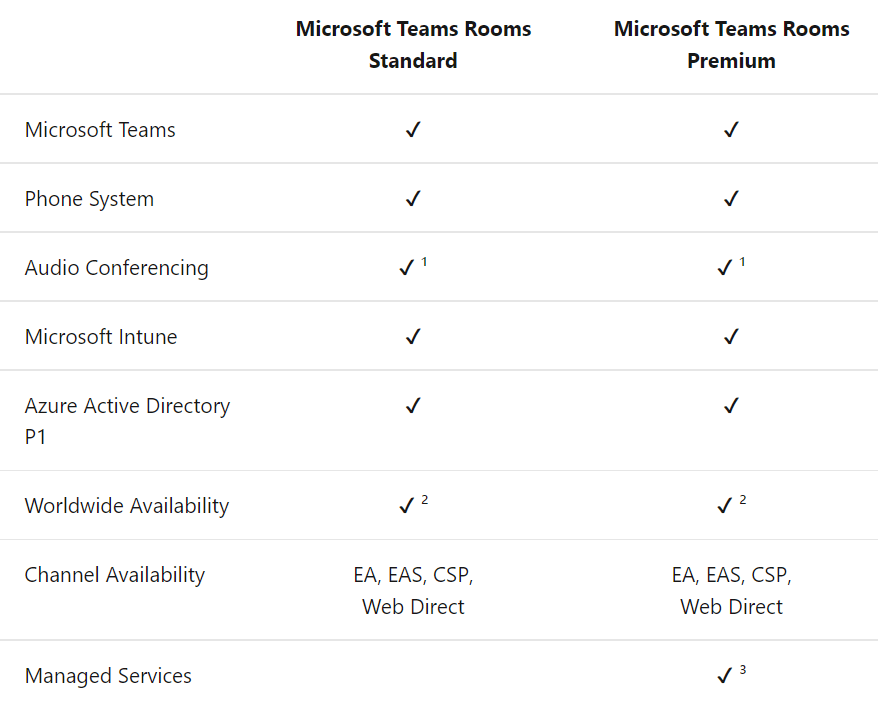Select the Microsoft Teams Rooms Premium column header
Image resolution: width=878 pixels, height=711 pixels.
pos(731,44)
